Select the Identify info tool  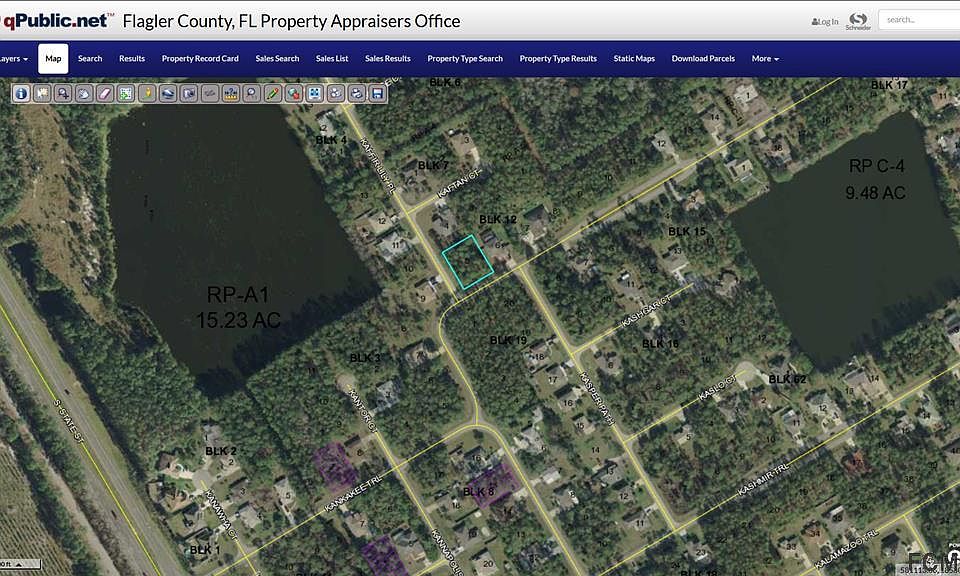coord(21,93)
